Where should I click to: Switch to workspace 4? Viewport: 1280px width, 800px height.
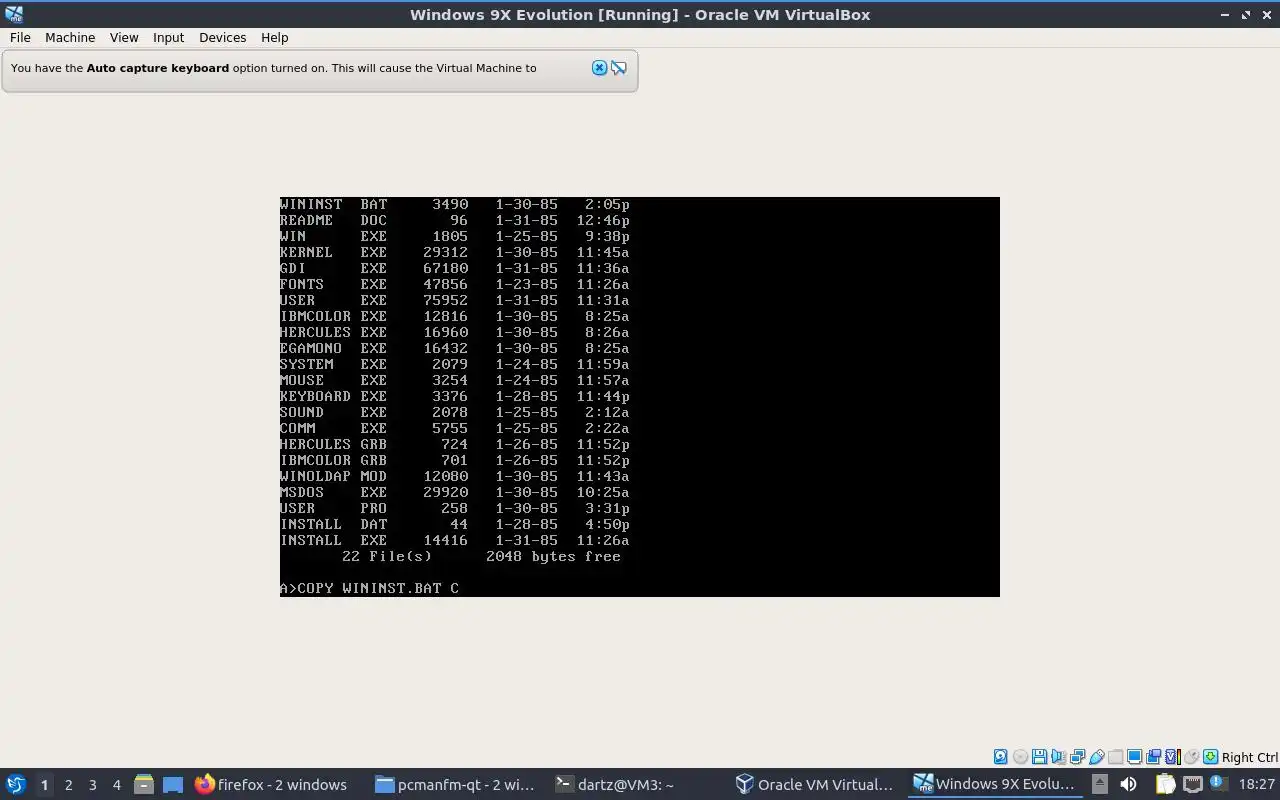tap(116, 784)
